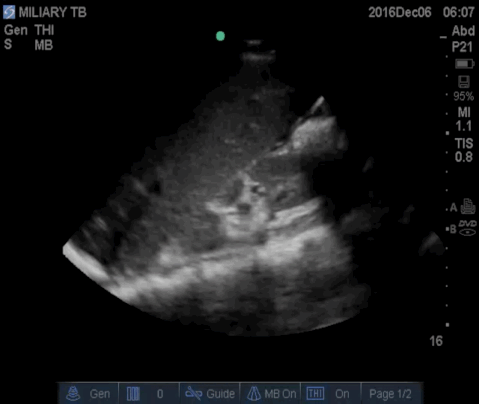Click the time 06:07

pyautogui.click(x=459, y=13)
